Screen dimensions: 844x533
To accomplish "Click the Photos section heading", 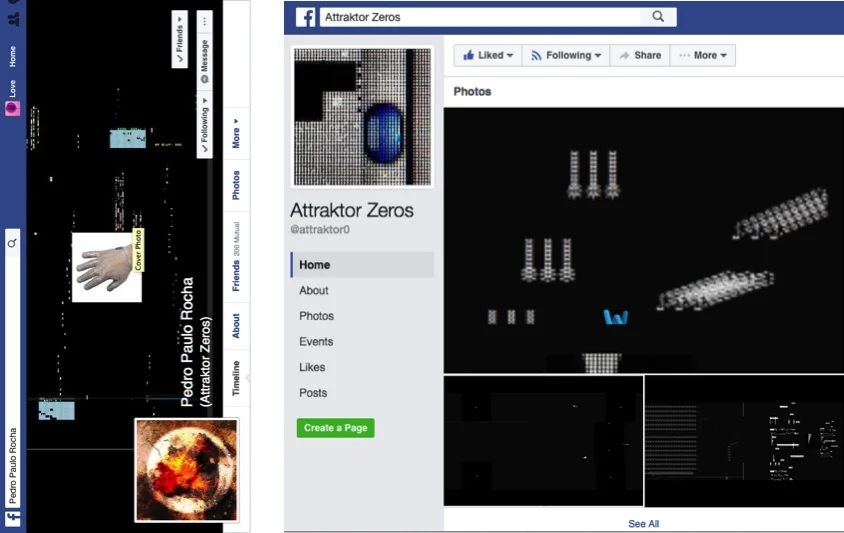I will coord(472,92).
